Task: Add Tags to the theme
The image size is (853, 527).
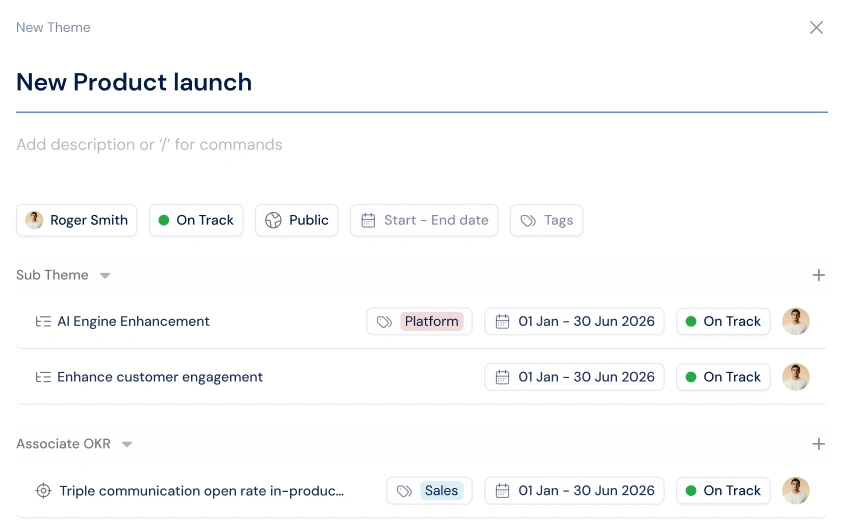Action: [x=546, y=220]
